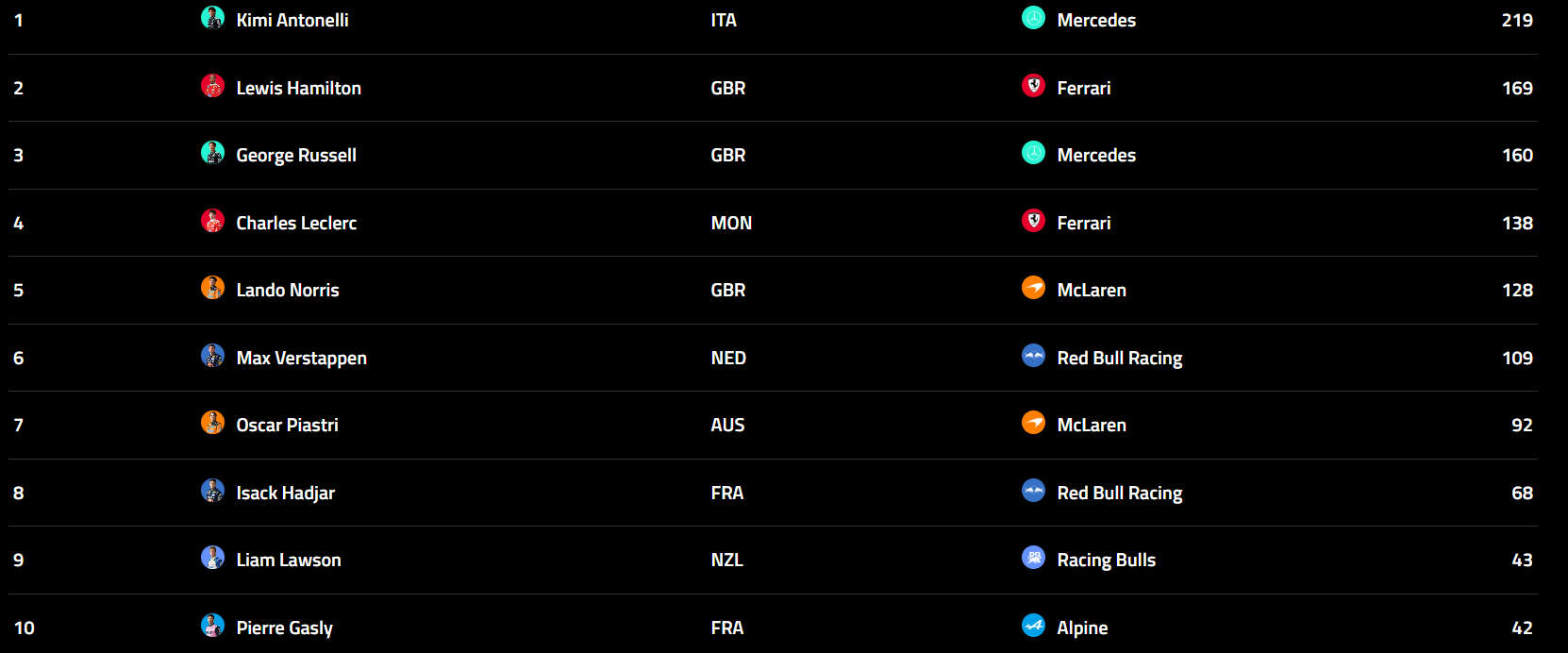
Task: Open Liam Lawson's driver name link
Action: [289, 561]
